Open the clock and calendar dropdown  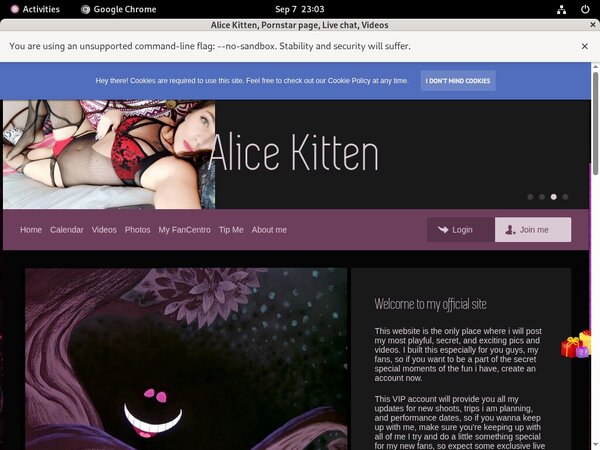[299, 9]
